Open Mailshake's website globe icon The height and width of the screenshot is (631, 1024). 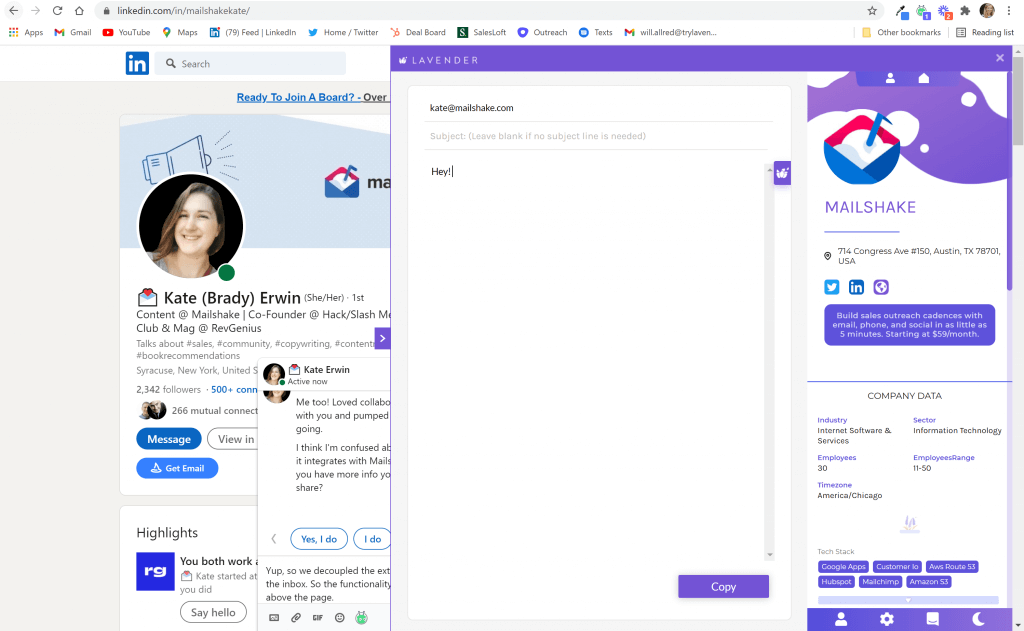tap(881, 287)
